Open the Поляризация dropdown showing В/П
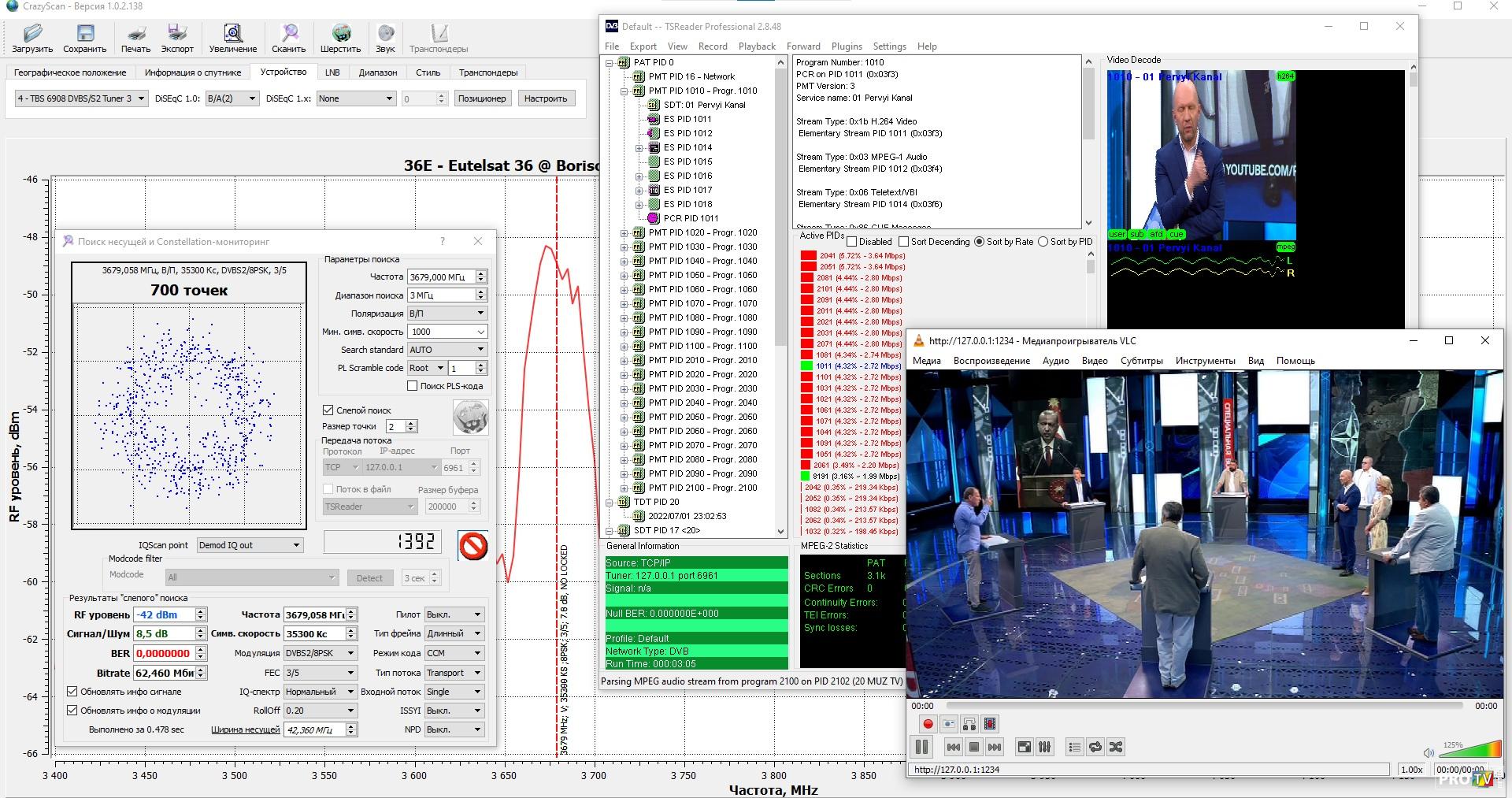This screenshot has width=1512, height=798. 447,314
